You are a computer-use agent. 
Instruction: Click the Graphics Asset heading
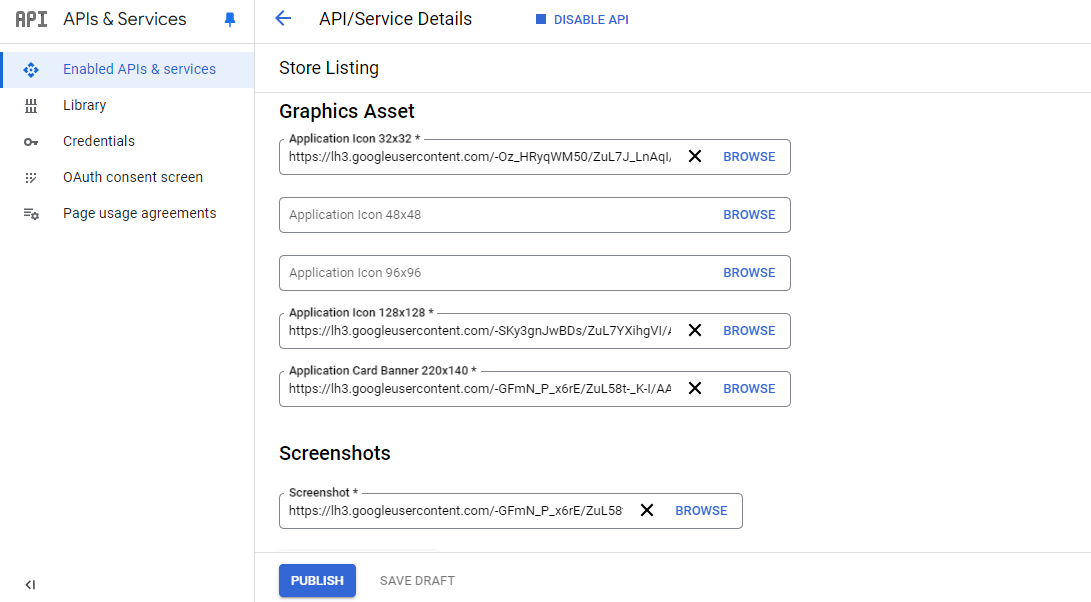347,111
